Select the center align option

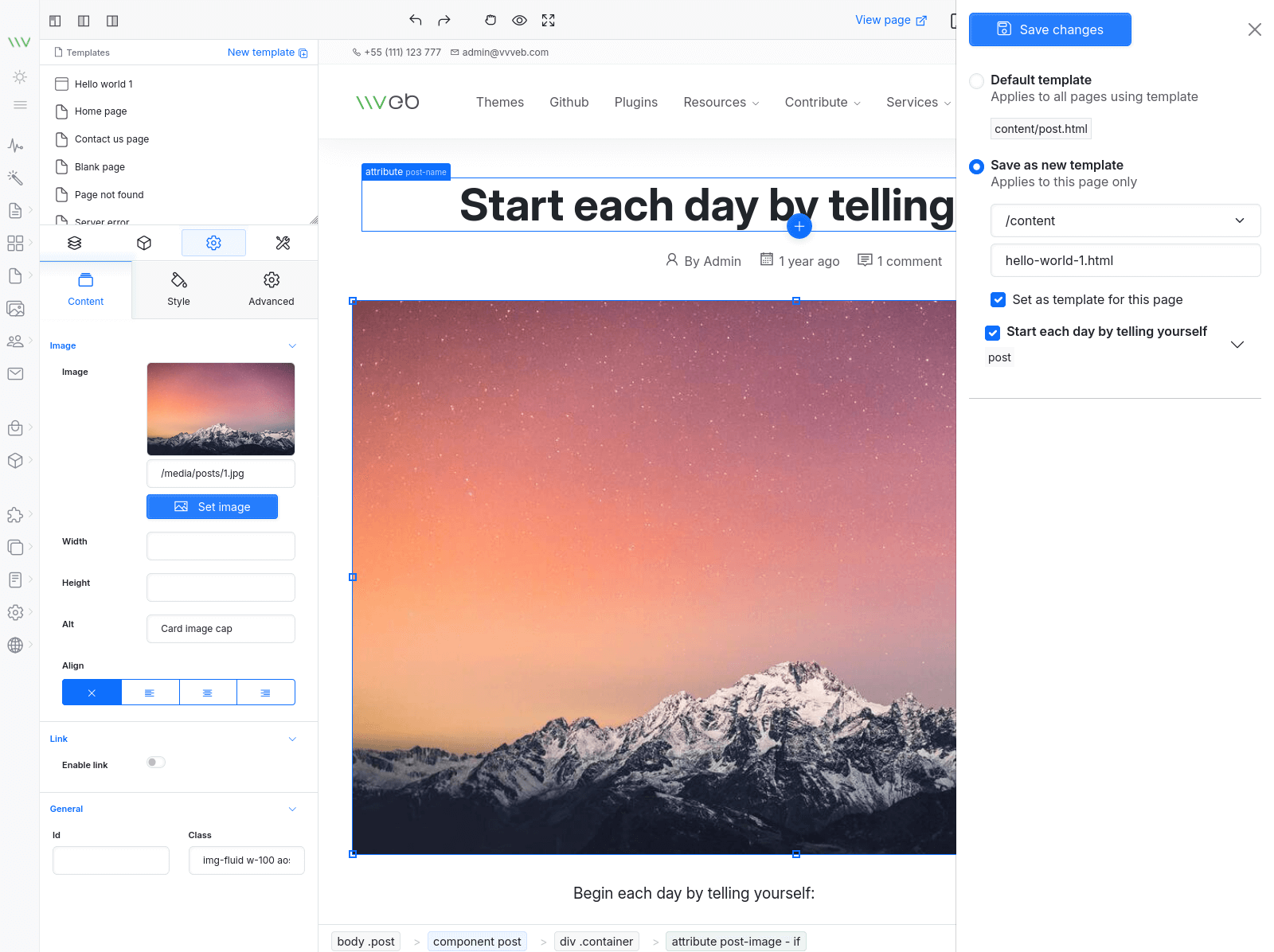pos(208,693)
